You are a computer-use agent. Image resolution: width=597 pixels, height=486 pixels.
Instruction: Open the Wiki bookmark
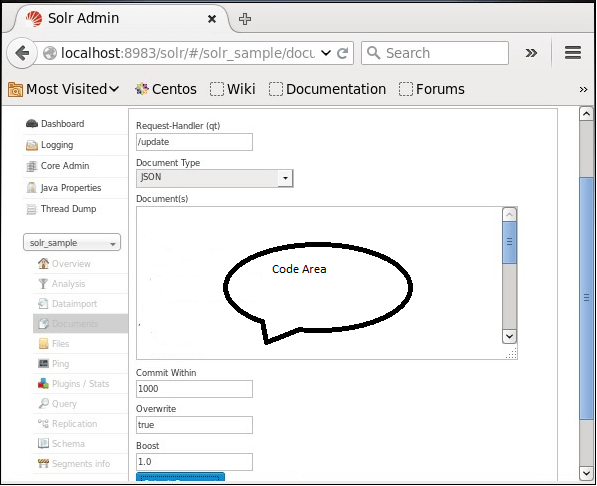pyautogui.click(x=233, y=89)
